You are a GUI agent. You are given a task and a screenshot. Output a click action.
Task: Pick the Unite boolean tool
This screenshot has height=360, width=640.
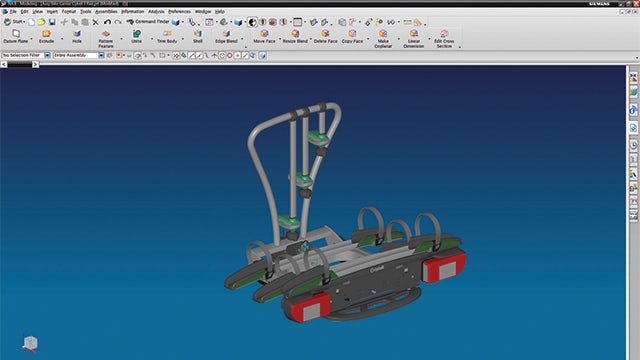pyautogui.click(x=136, y=36)
